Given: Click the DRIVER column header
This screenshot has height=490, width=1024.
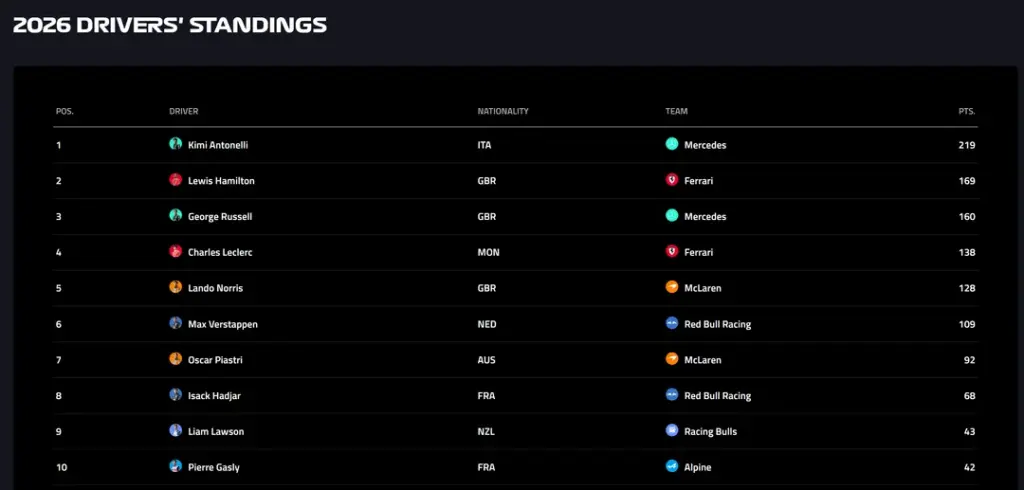Looking at the screenshot, I should click(184, 112).
